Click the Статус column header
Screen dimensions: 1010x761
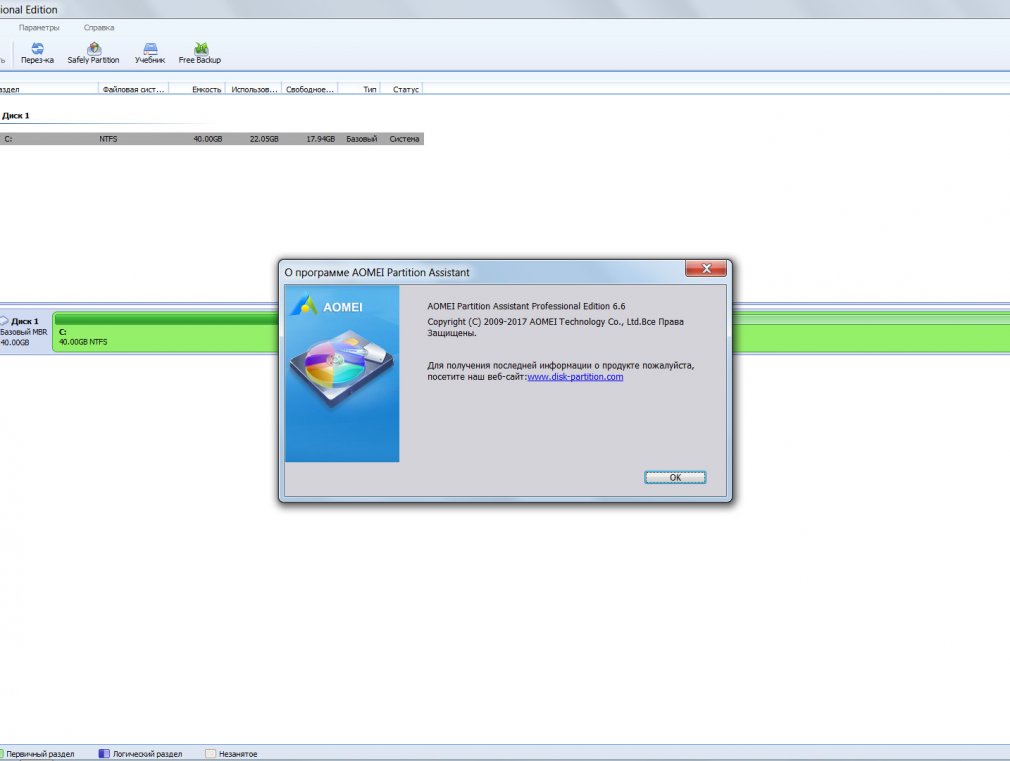(405, 89)
